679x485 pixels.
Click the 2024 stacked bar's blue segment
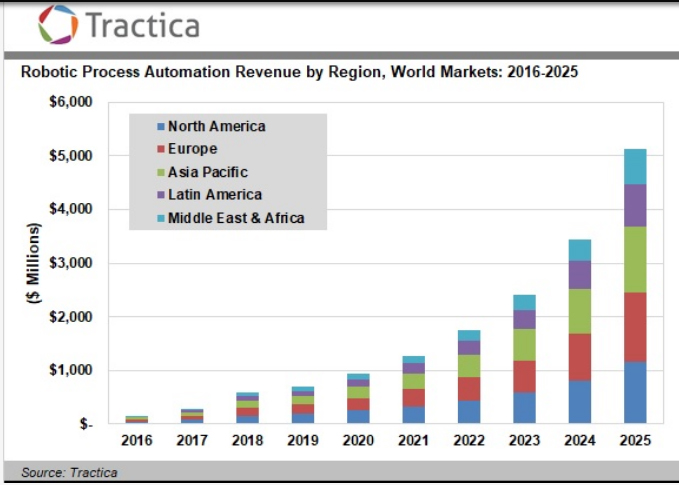pos(580,401)
